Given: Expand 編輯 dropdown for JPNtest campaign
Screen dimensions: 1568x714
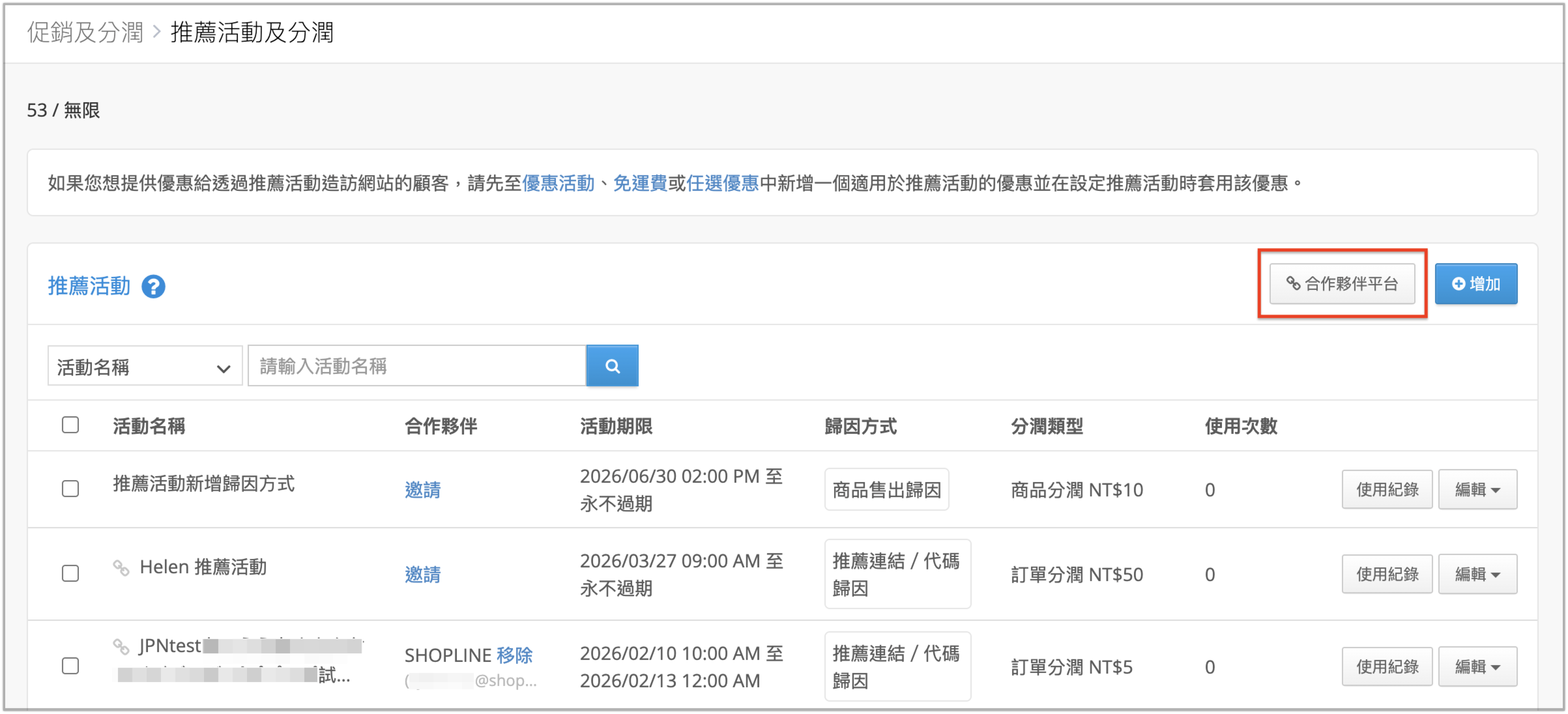Looking at the screenshot, I should (1477, 666).
